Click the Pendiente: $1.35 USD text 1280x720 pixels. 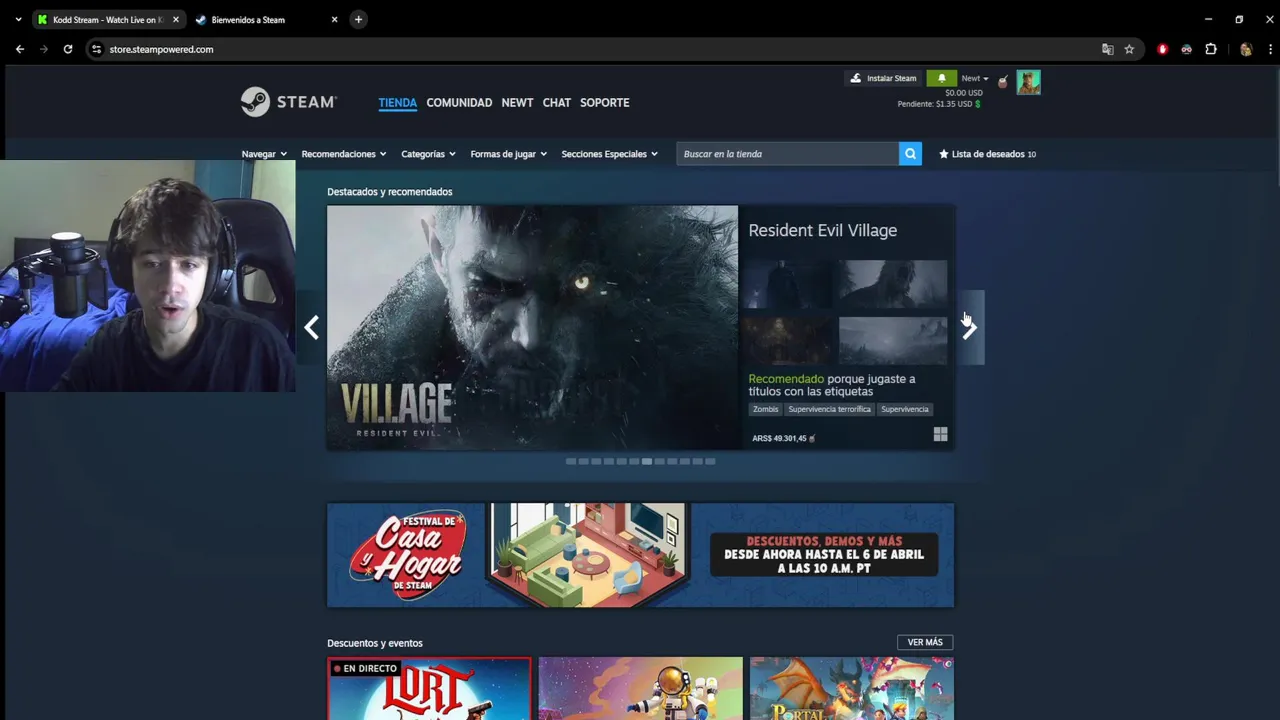(x=934, y=104)
